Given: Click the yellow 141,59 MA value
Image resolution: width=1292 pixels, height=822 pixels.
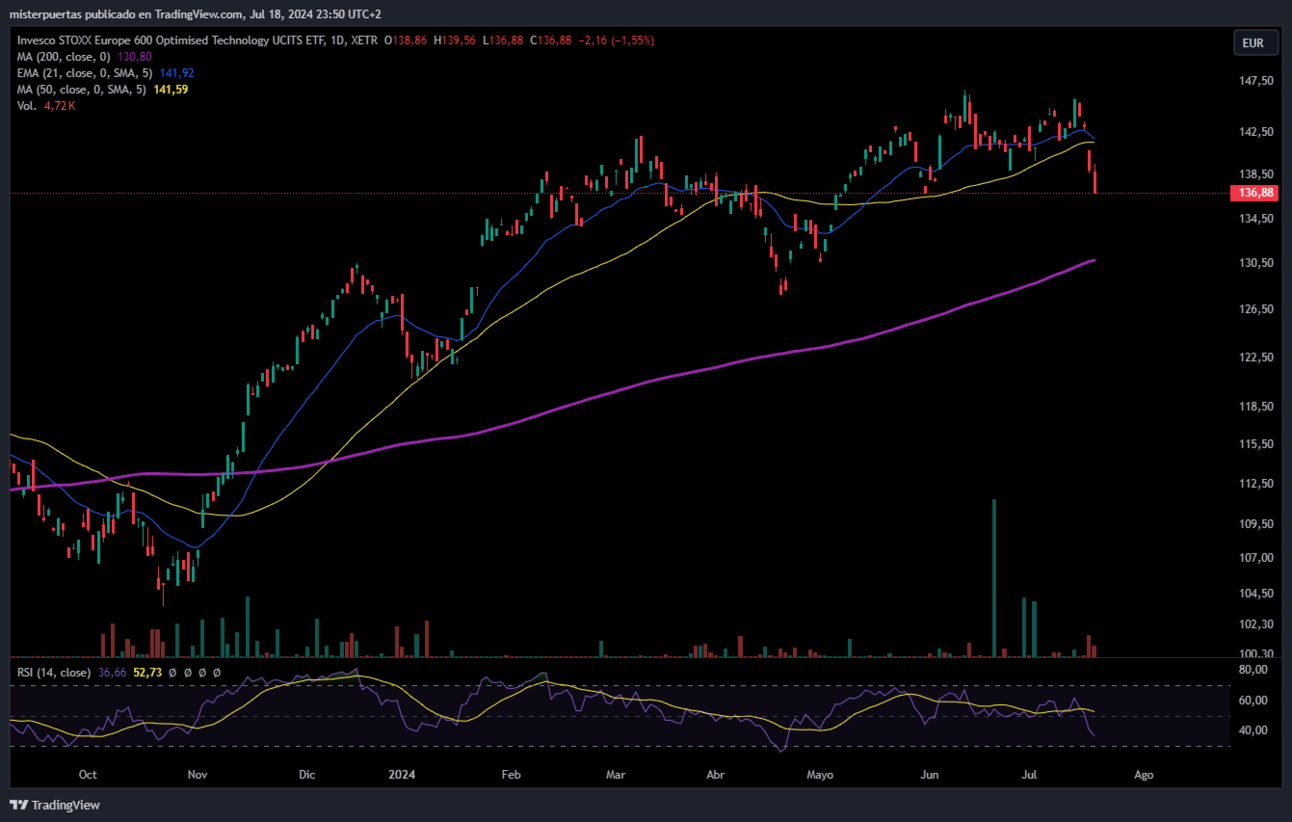Looking at the screenshot, I should [x=170, y=89].
